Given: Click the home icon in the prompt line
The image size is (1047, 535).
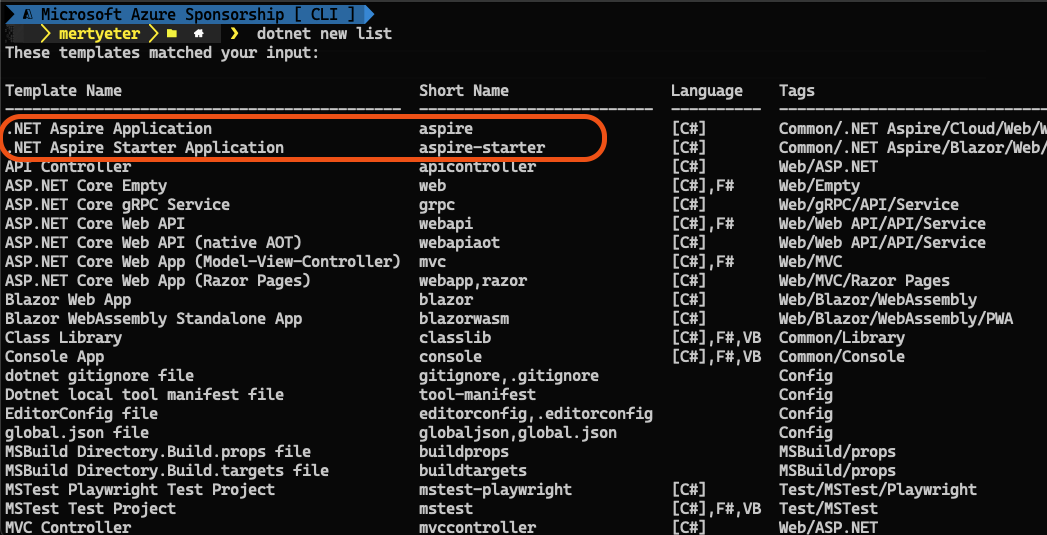Looking at the screenshot, I should 199,33.
